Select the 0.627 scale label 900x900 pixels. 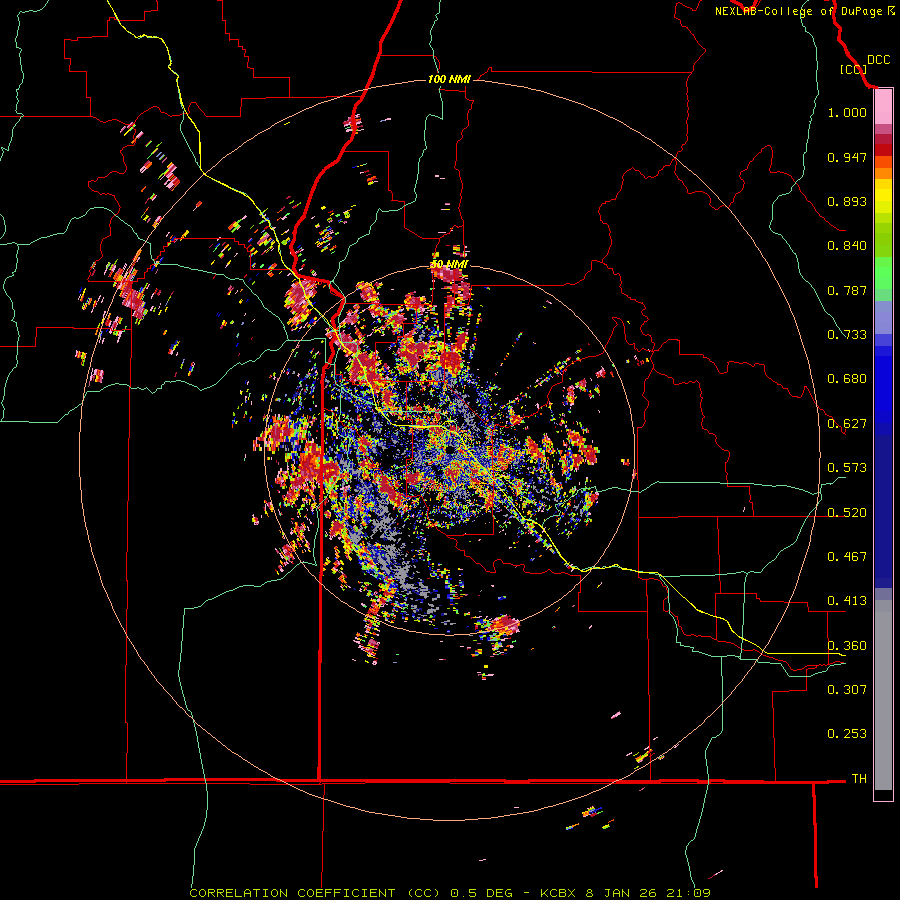tap(847, 424)
